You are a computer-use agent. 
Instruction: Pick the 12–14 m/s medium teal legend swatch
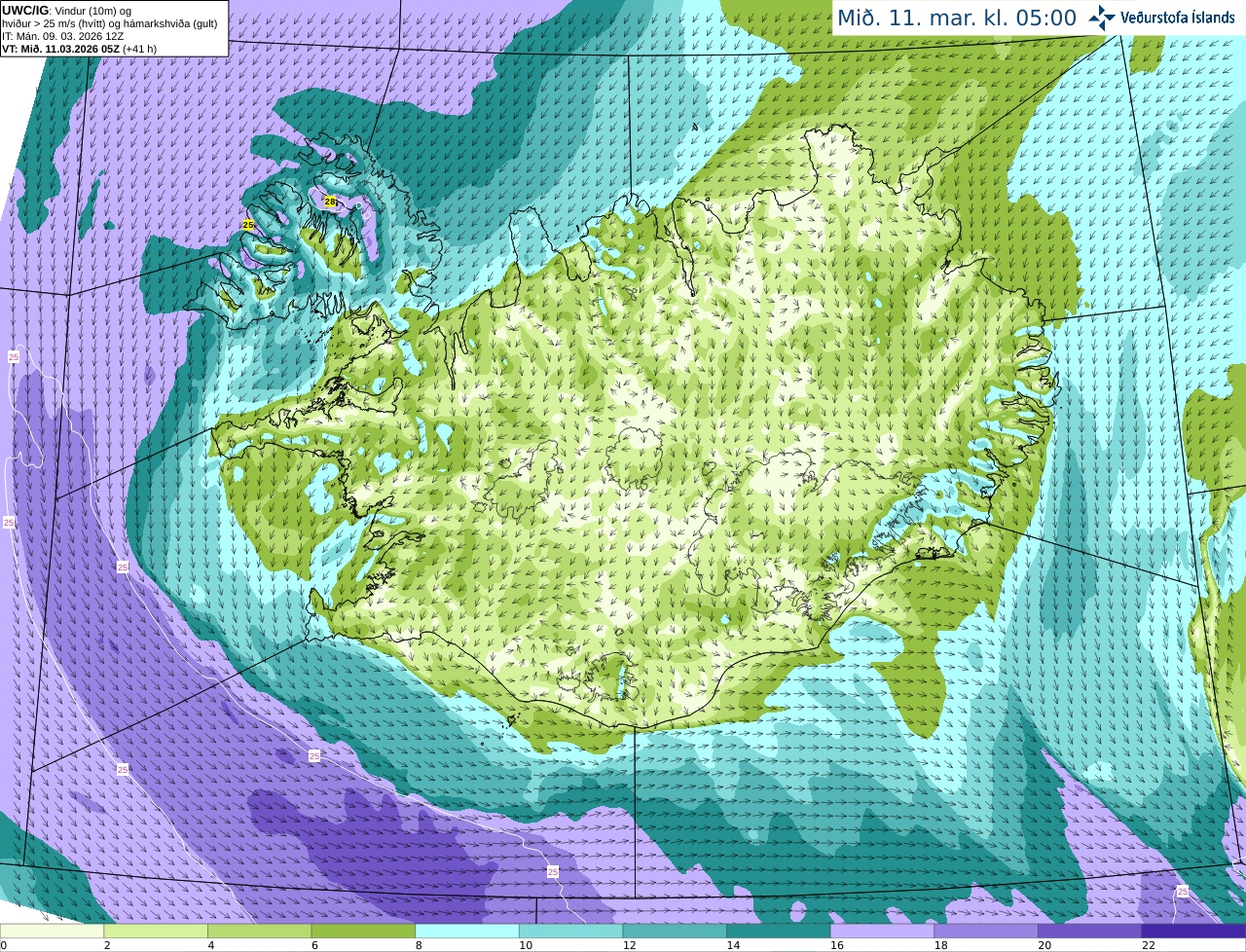(675, 931)
